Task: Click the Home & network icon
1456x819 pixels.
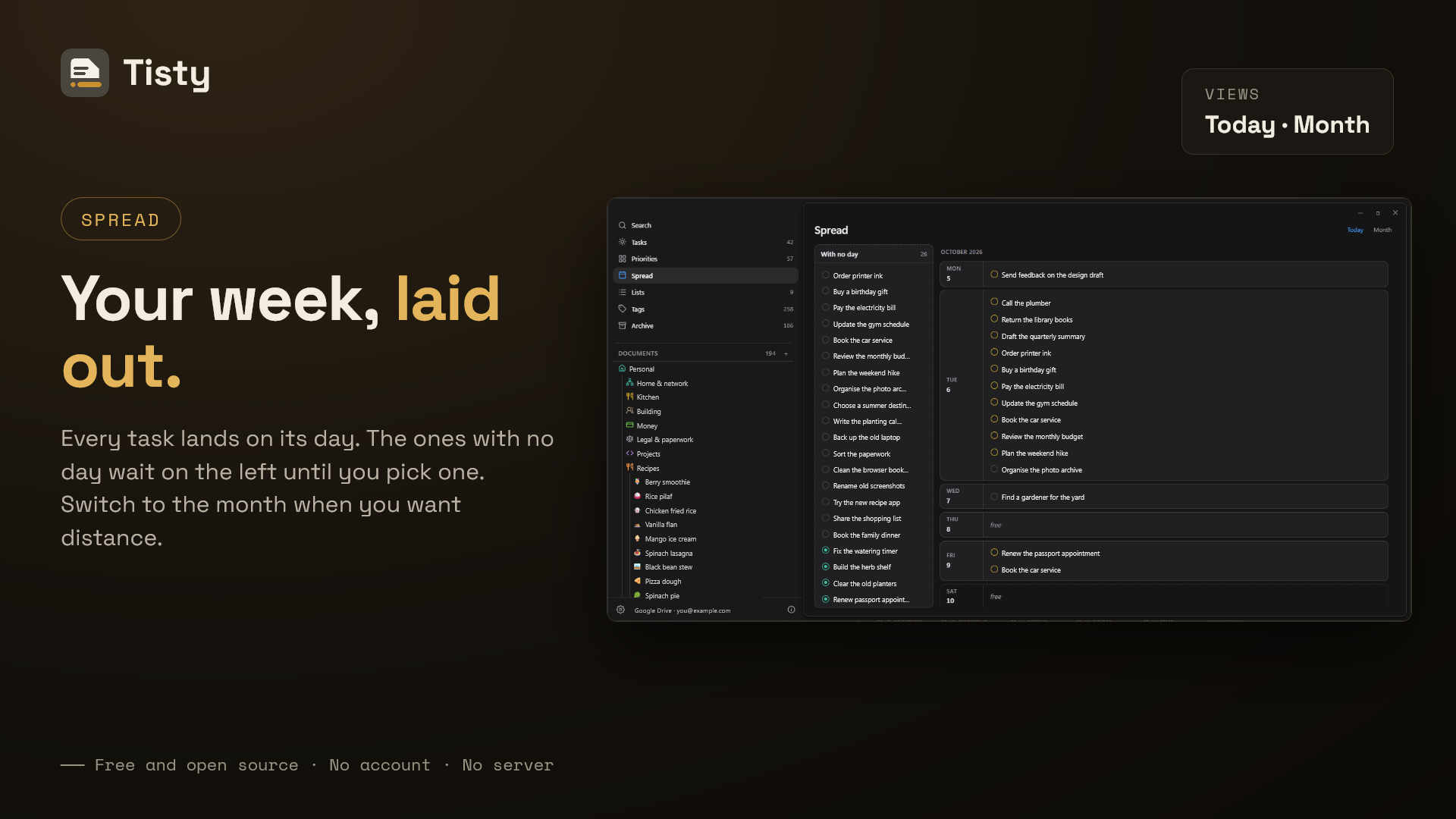Action: click(629, 383)
